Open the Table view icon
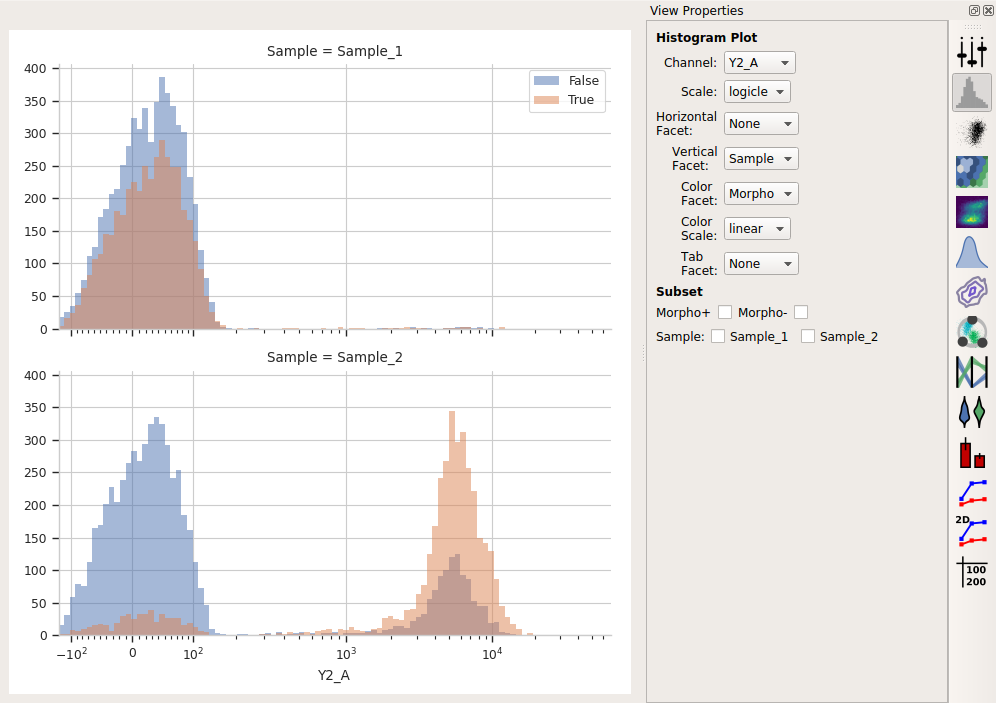Screen dimensions: 996x703 [971, 572]
